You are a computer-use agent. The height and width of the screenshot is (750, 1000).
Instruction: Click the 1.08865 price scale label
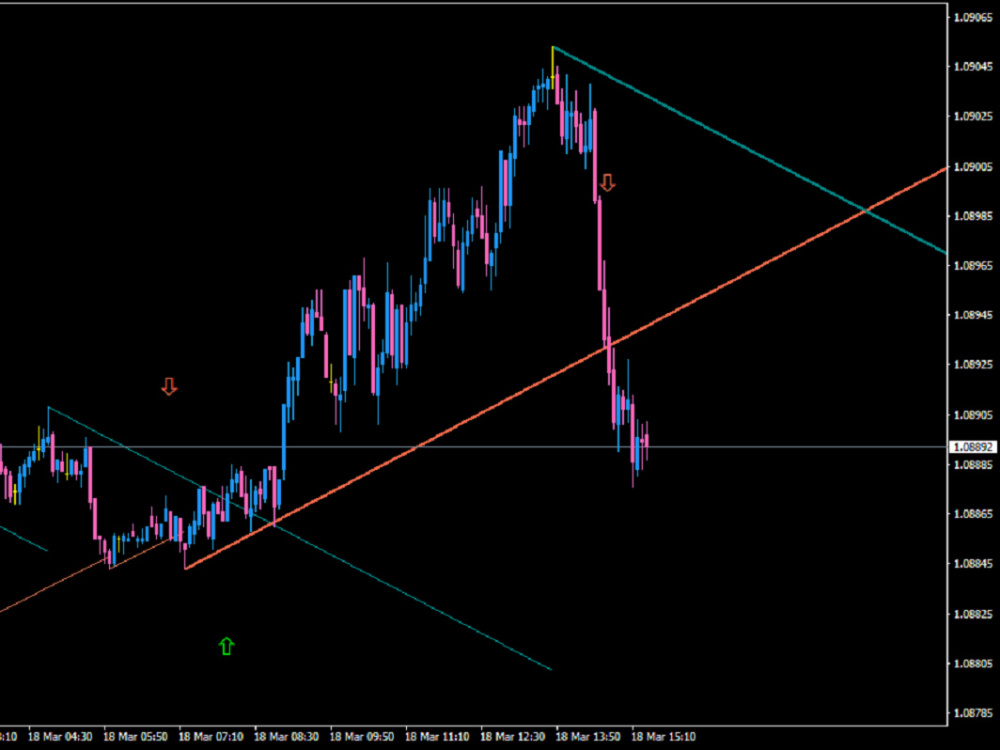point(973,513)
